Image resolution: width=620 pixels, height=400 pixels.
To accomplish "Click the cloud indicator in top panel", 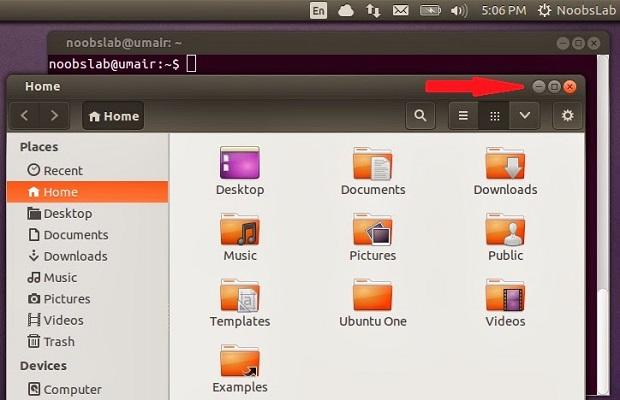I will pos(346,11).
